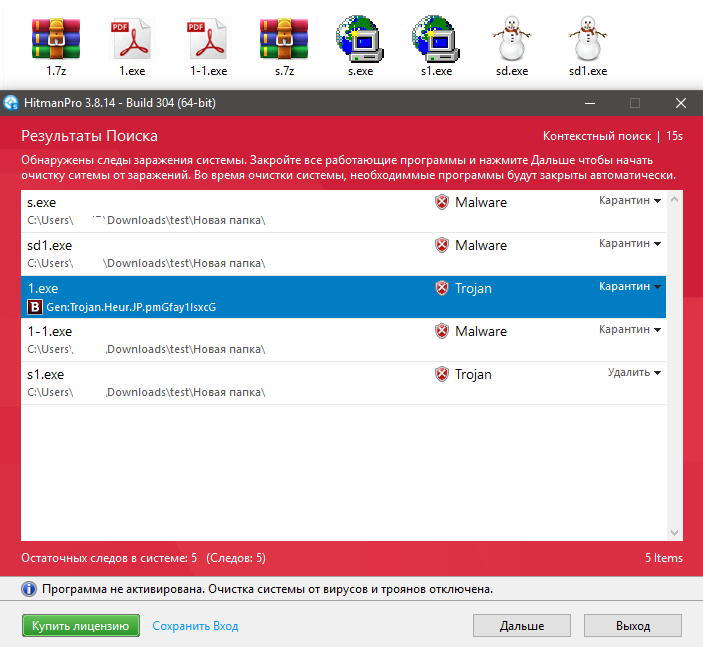Screen dimensions: 703x647
Task: Open the Карантин dropdown for s.exe
Action: [x=630, y=200]
